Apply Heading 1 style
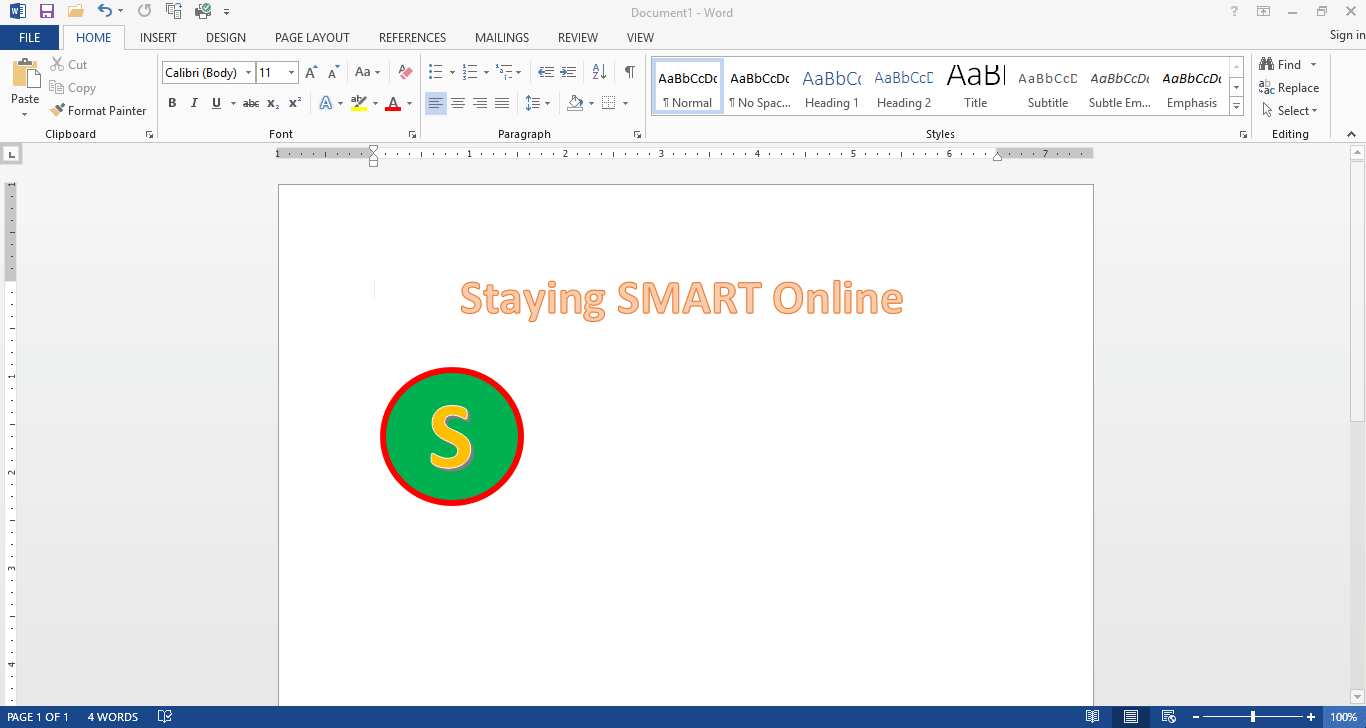This screenshot has width=1366, height=728. pyautogui.click(x=832, y=87)
